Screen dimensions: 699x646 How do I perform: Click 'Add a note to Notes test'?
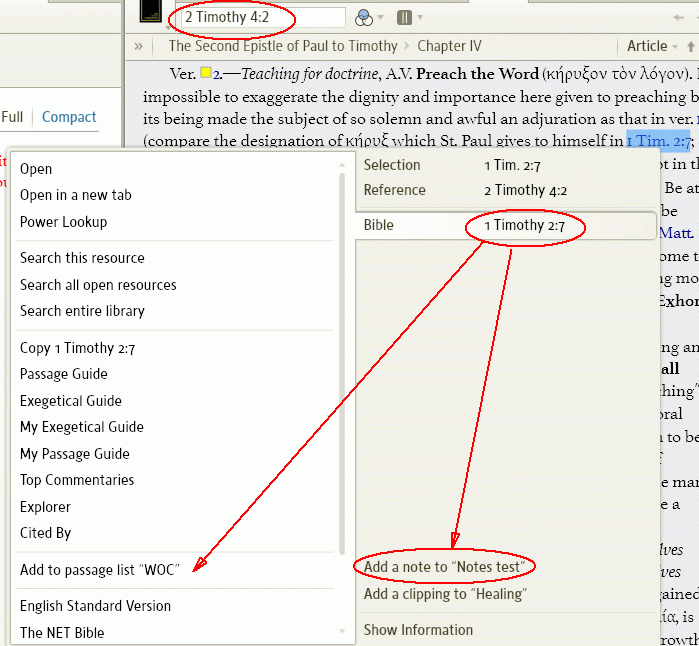(445, 567)
